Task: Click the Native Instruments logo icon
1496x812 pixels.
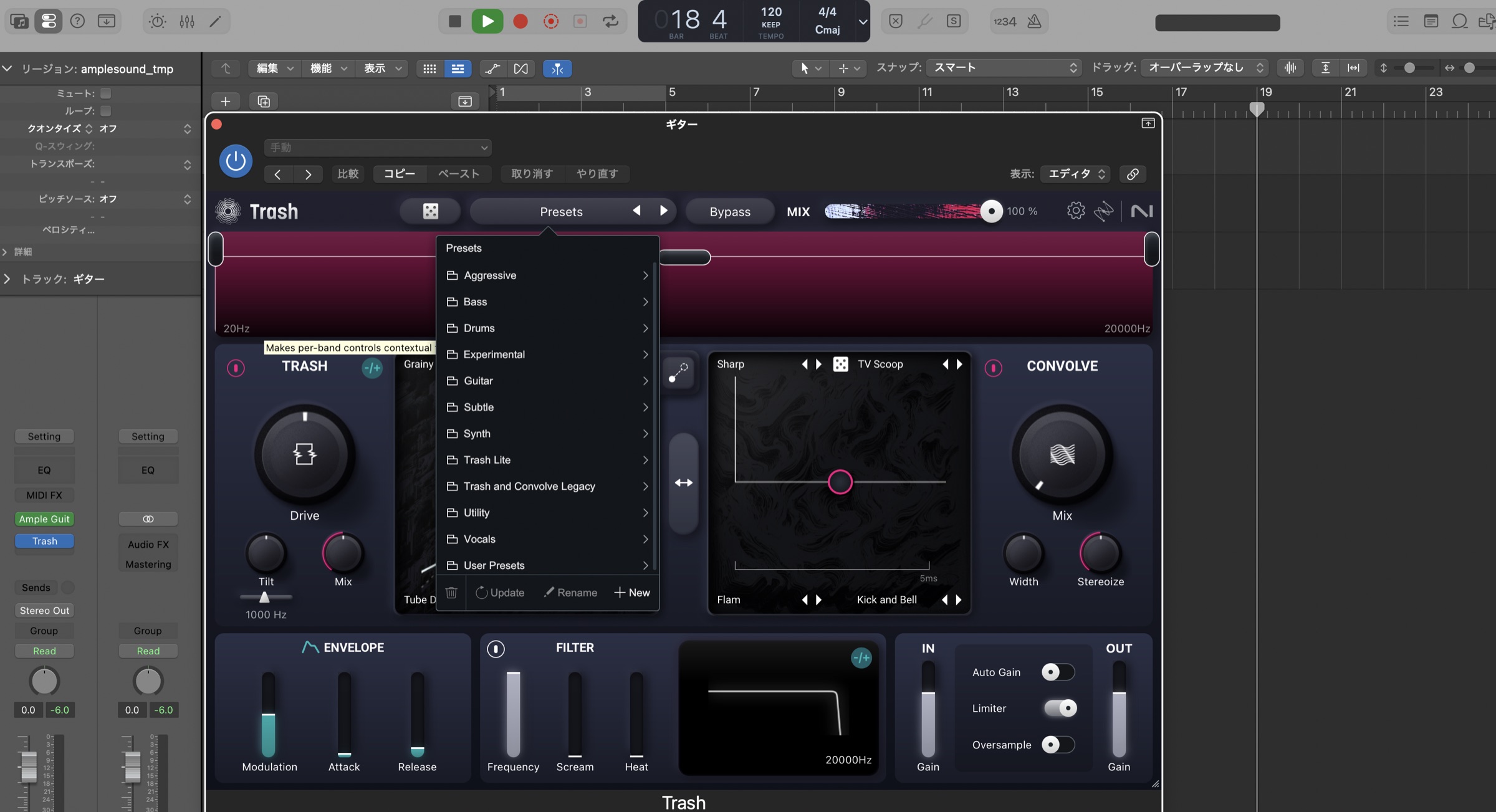Action: point(1142,211)
